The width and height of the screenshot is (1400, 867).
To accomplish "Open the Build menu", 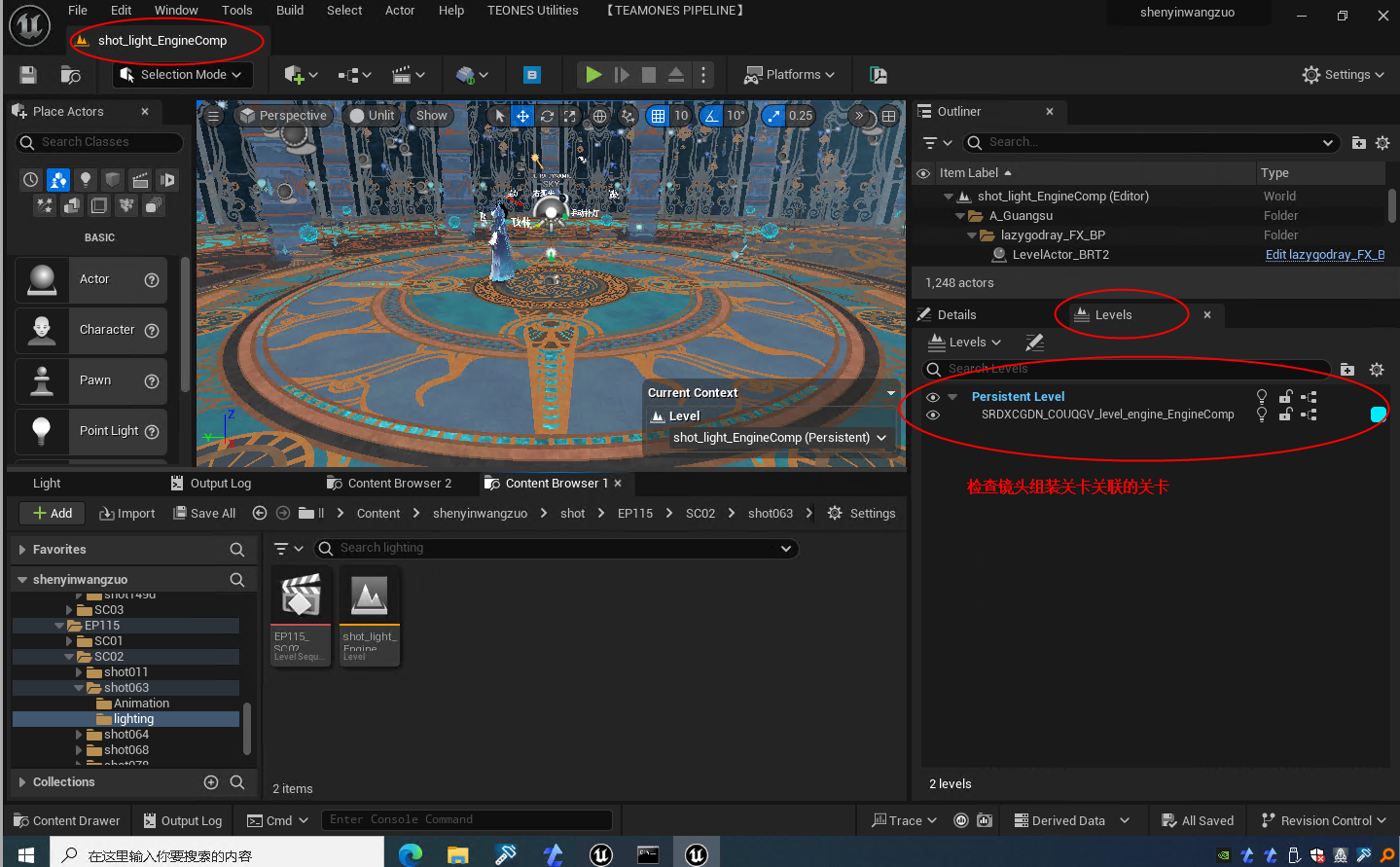I will pyautogui.click(x=290, y=11).
